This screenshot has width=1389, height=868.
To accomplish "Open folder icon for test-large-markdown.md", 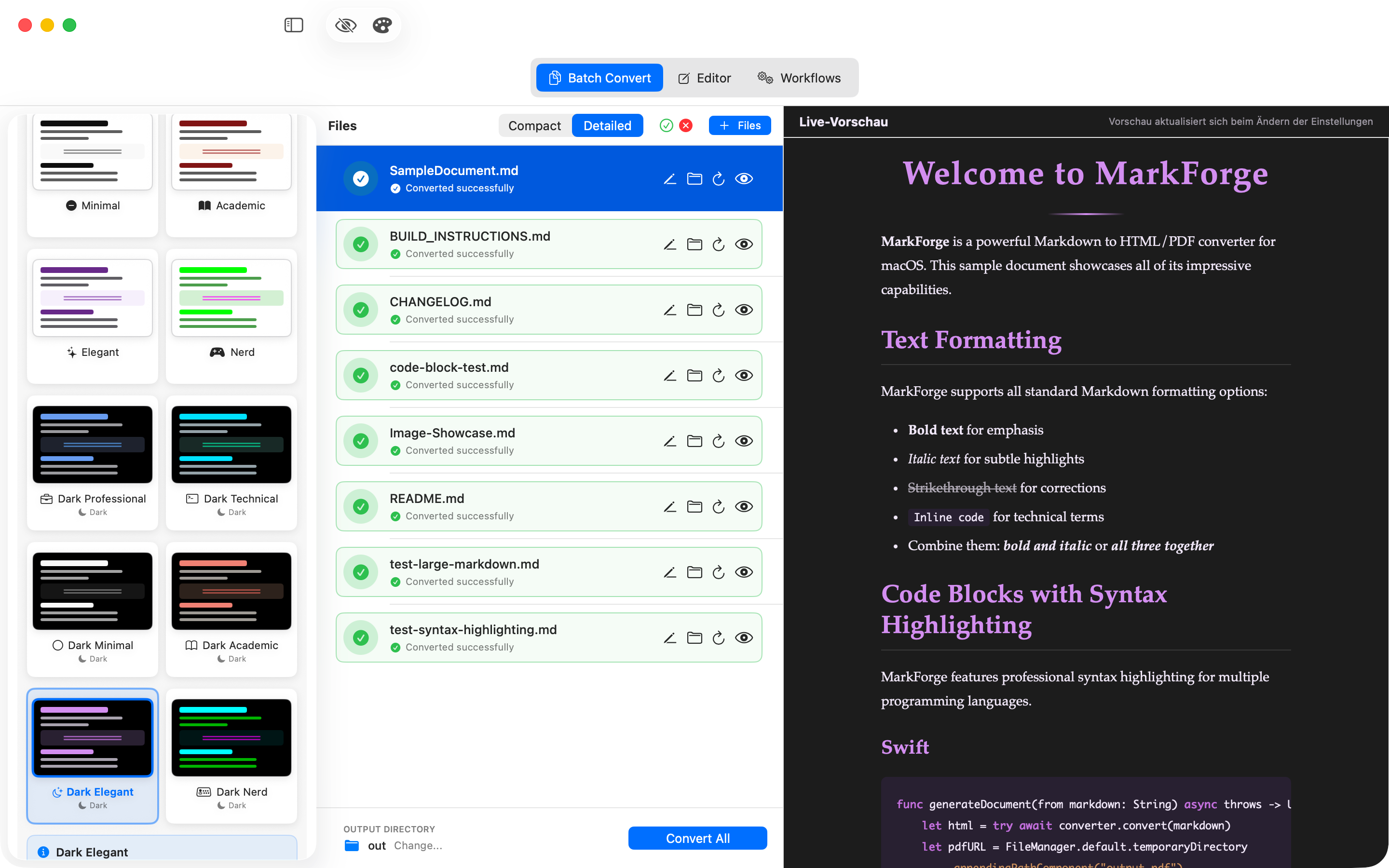I will 694,572.
